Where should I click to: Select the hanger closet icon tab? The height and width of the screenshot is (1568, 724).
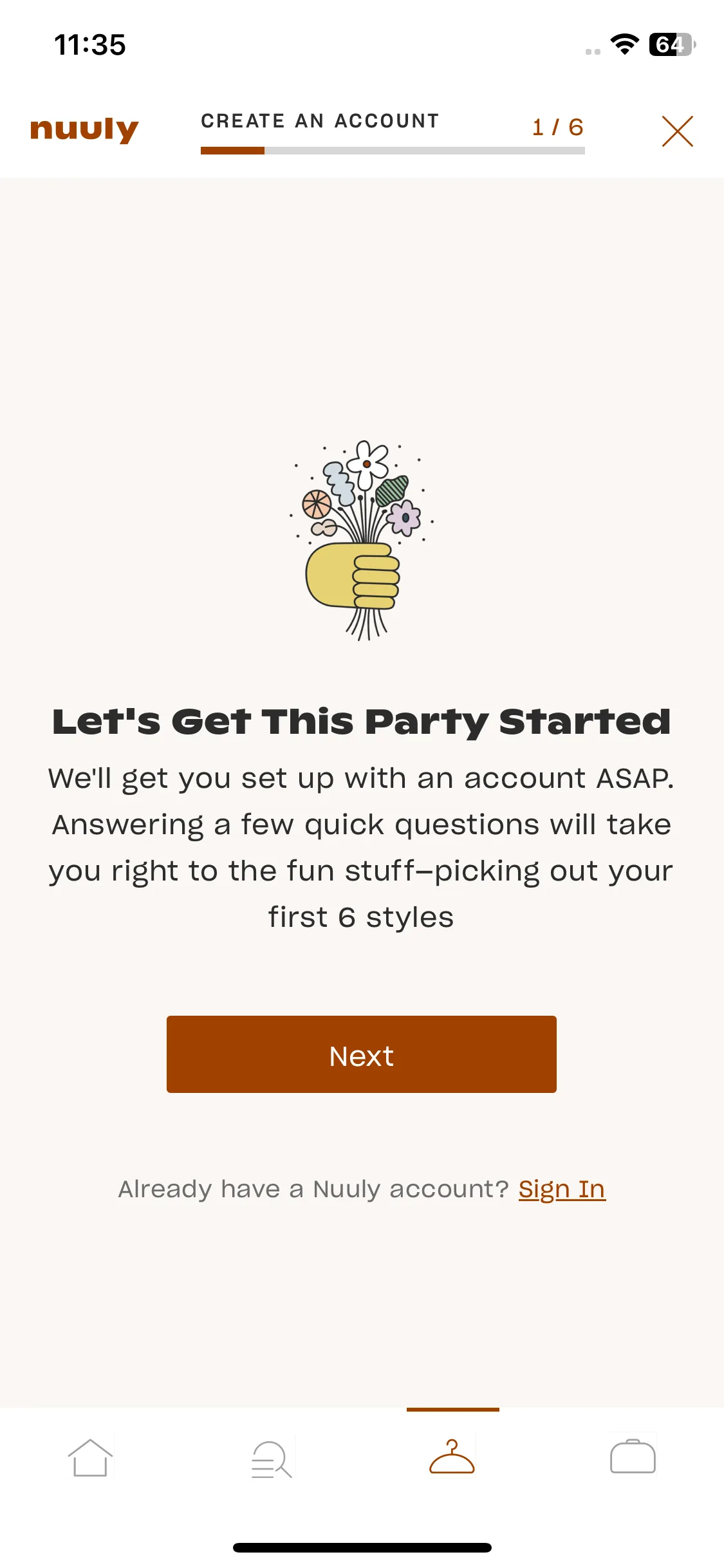click(452, 1457)
